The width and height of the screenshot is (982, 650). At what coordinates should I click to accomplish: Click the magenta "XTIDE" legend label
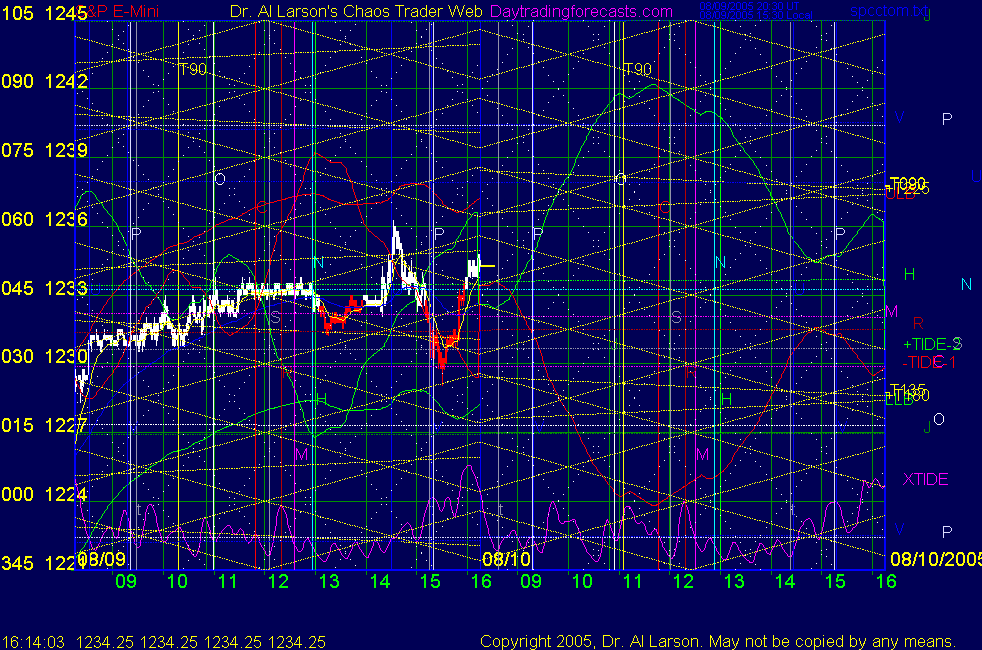coord(925,479)
